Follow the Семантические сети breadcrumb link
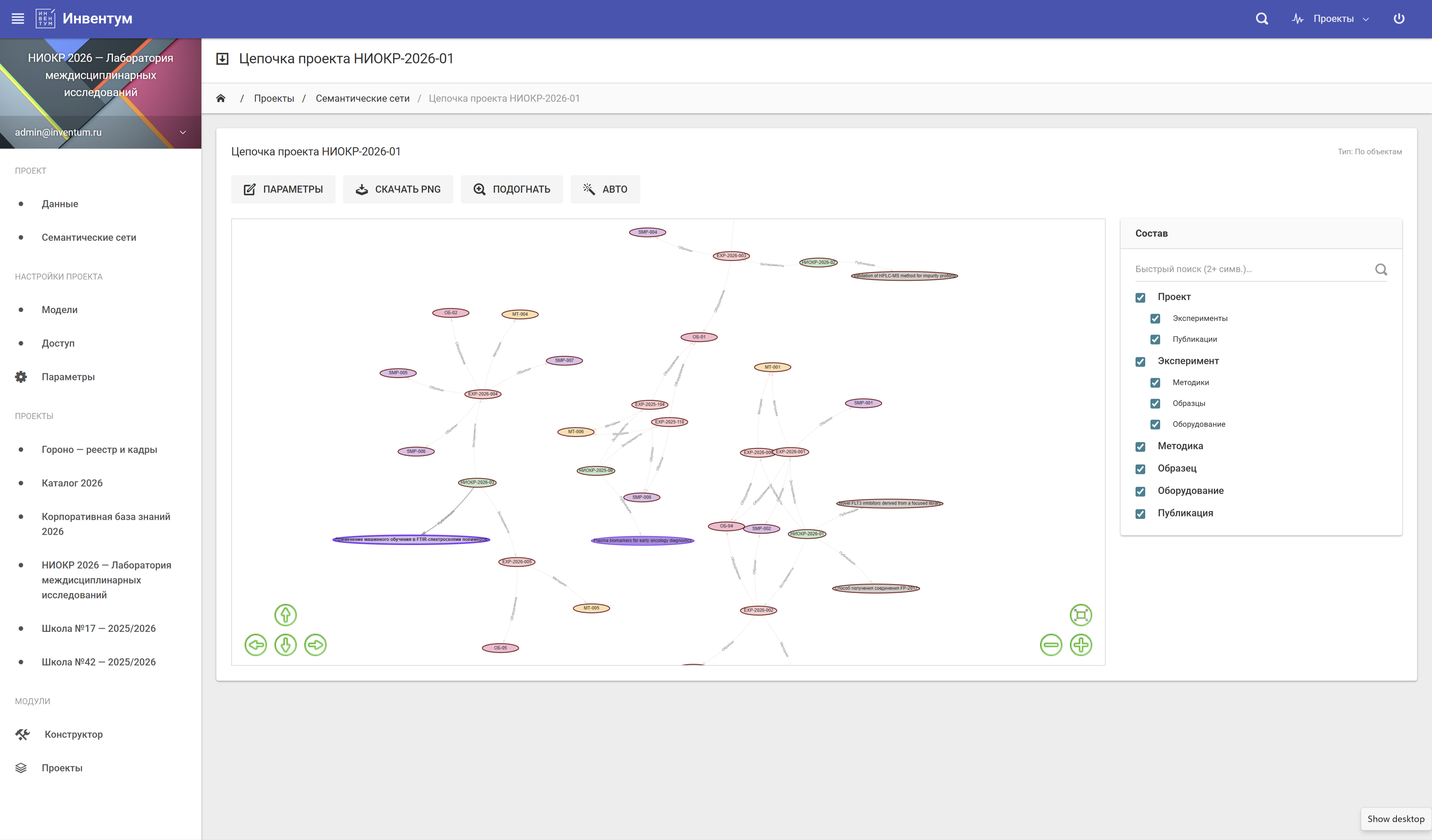 [x=362, y=98]
